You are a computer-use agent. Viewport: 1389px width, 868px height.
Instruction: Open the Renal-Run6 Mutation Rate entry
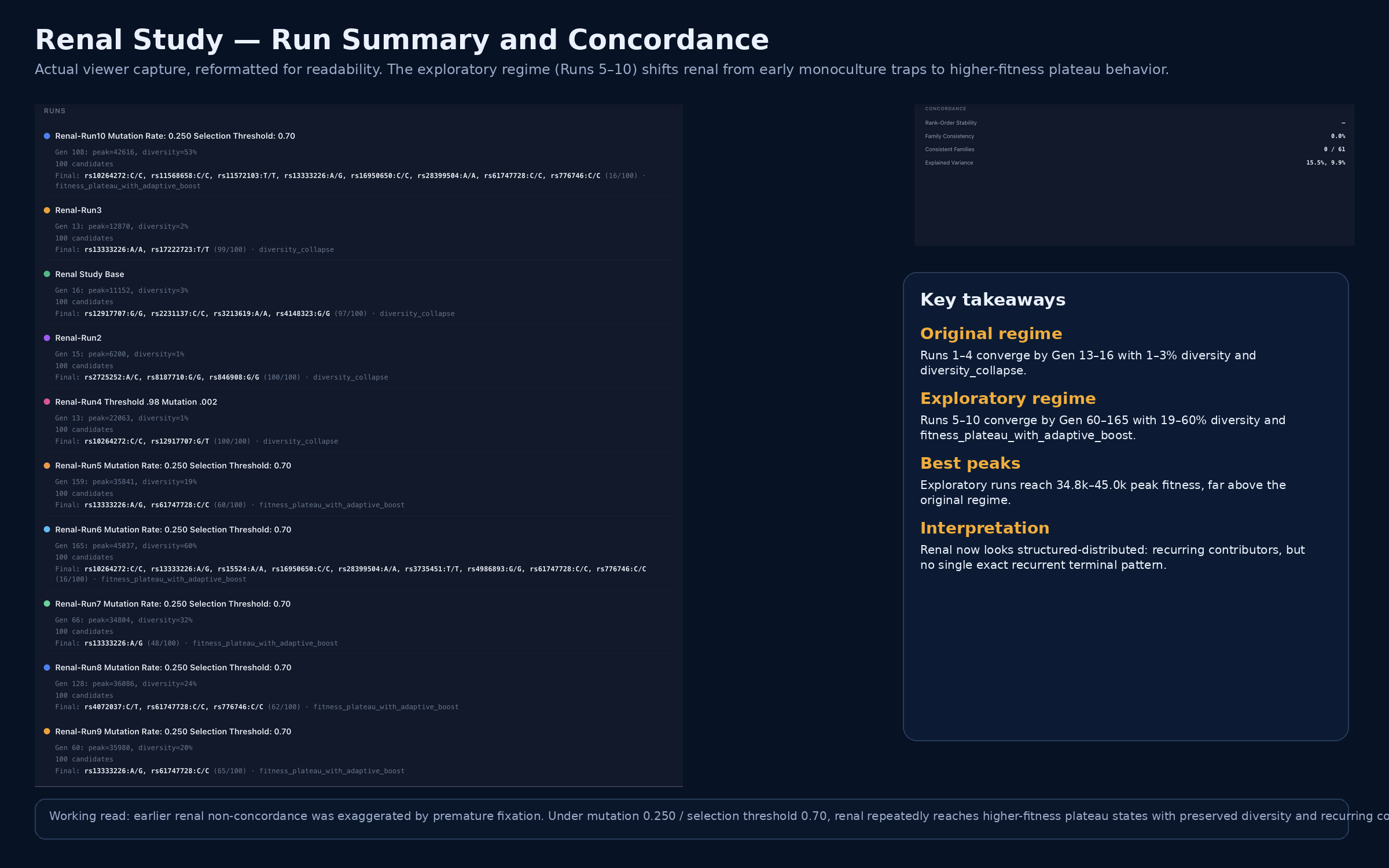tap(173, 529)
